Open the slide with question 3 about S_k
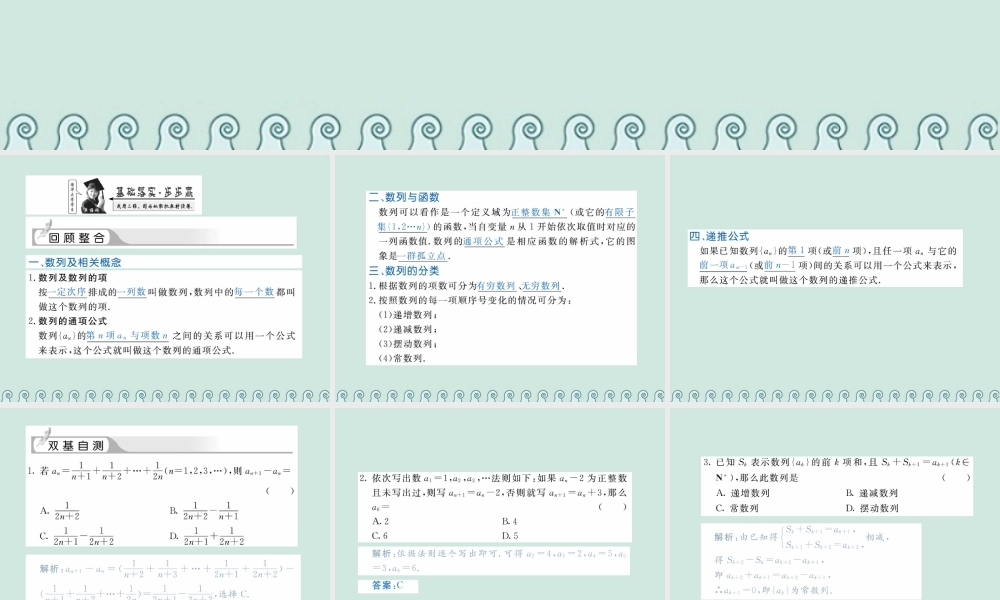1000x600 pixels. point(835,504)
